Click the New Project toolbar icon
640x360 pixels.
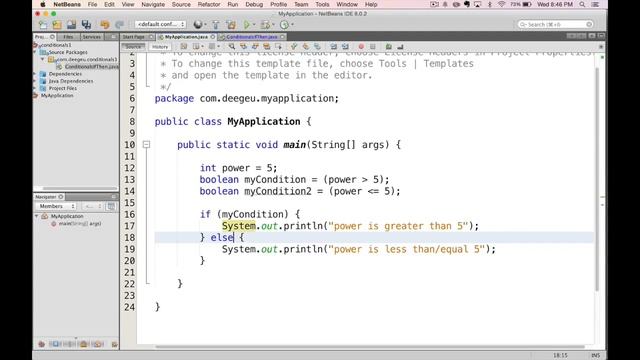[57, 24]
